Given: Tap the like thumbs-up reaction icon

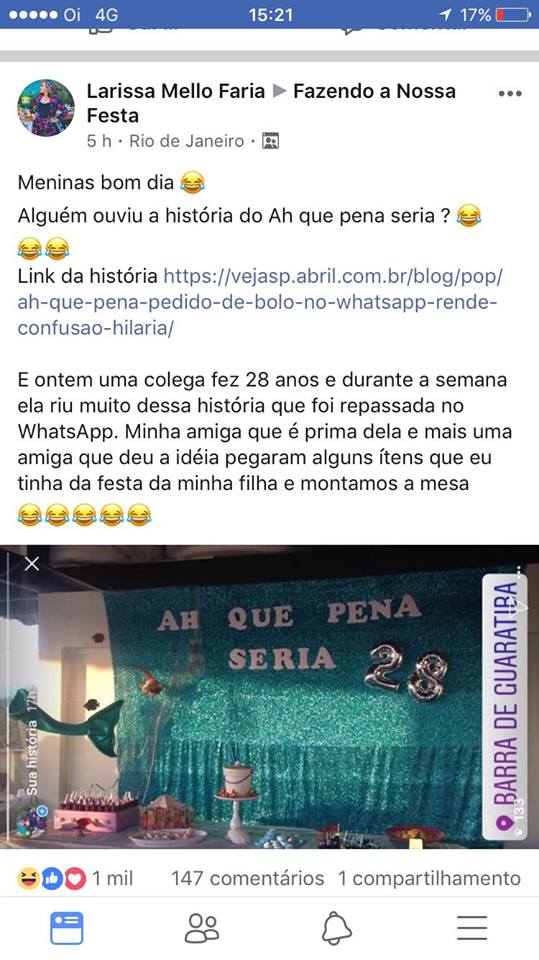Looking at the screenshot, I should (51, 879).
